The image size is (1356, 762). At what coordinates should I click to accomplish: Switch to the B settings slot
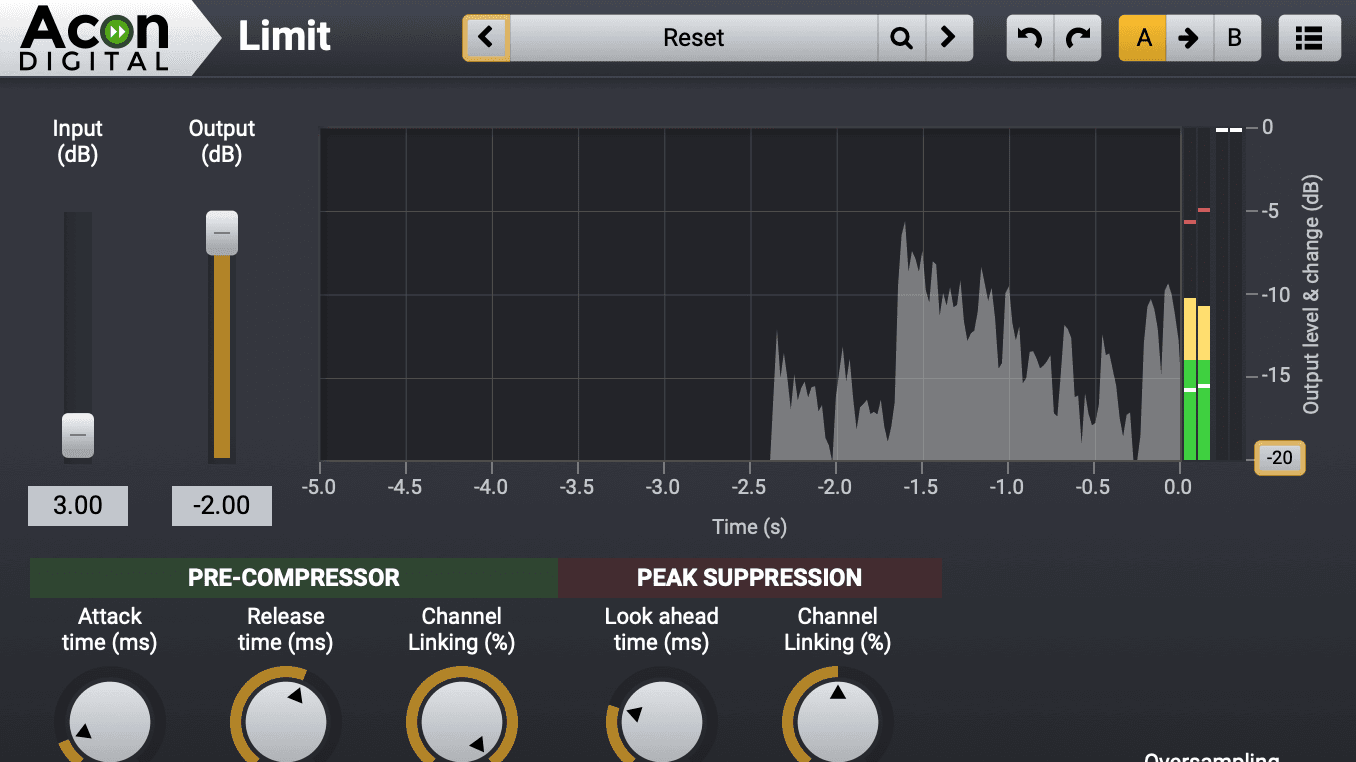coord(1235,38)
